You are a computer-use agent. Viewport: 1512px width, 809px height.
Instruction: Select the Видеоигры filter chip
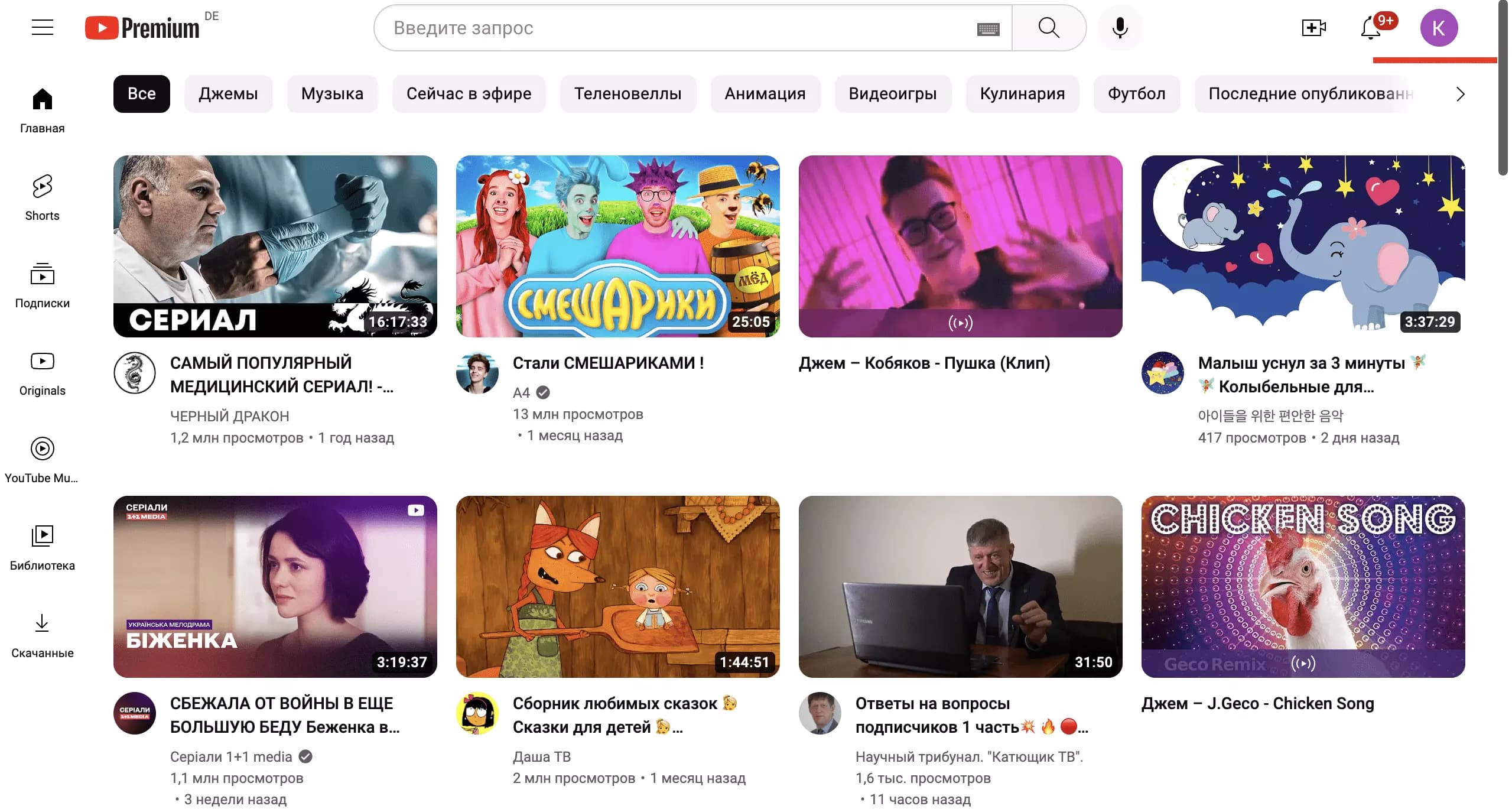coord(893,94)
